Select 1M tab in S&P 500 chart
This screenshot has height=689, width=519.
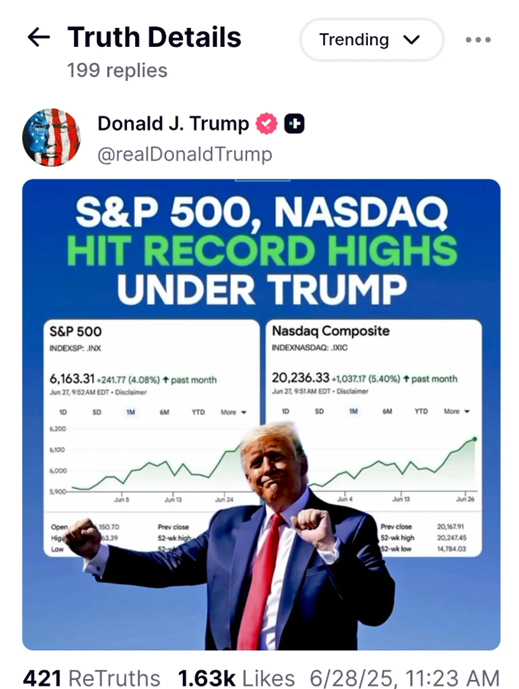click(131, 412)
